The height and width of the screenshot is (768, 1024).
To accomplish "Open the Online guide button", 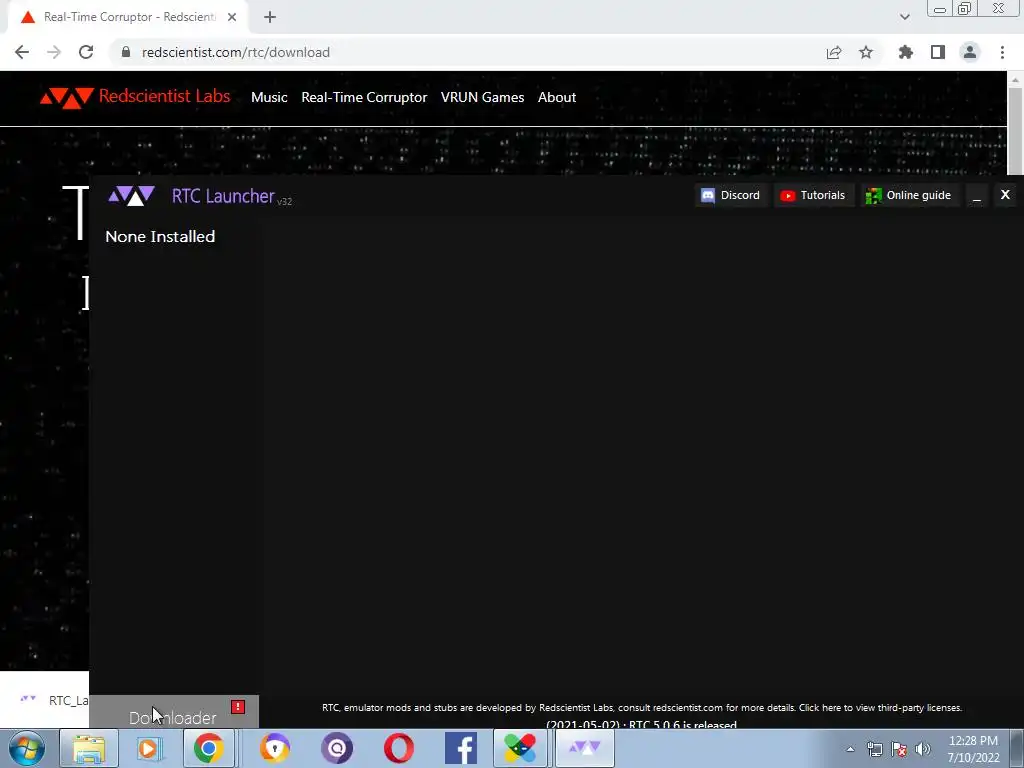I will 908,195.
